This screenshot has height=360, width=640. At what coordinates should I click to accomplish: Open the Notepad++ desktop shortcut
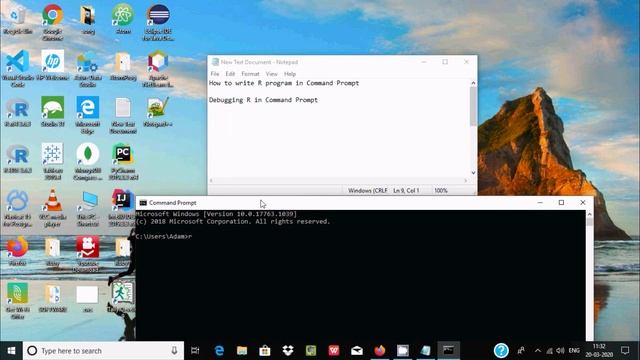(x=158, y=111)
